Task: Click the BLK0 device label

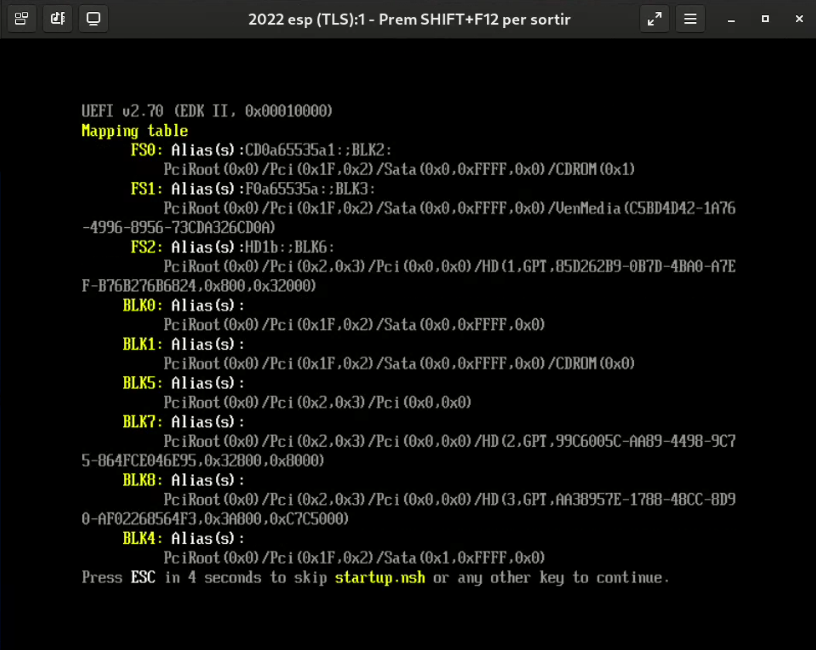Action: tap(142, 305)
